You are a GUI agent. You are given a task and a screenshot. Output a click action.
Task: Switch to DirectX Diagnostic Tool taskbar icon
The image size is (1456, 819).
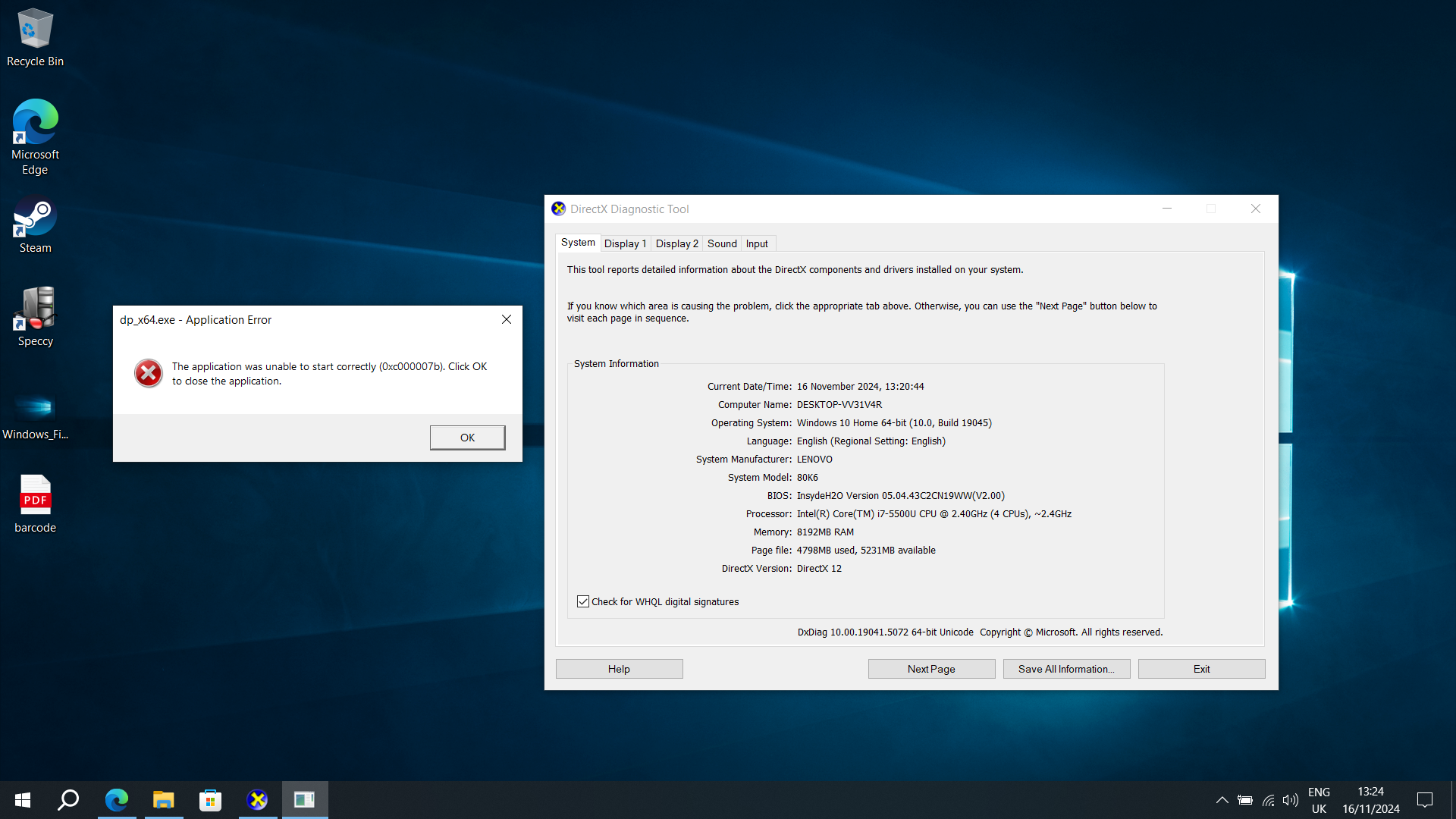(x=258, y=800)
